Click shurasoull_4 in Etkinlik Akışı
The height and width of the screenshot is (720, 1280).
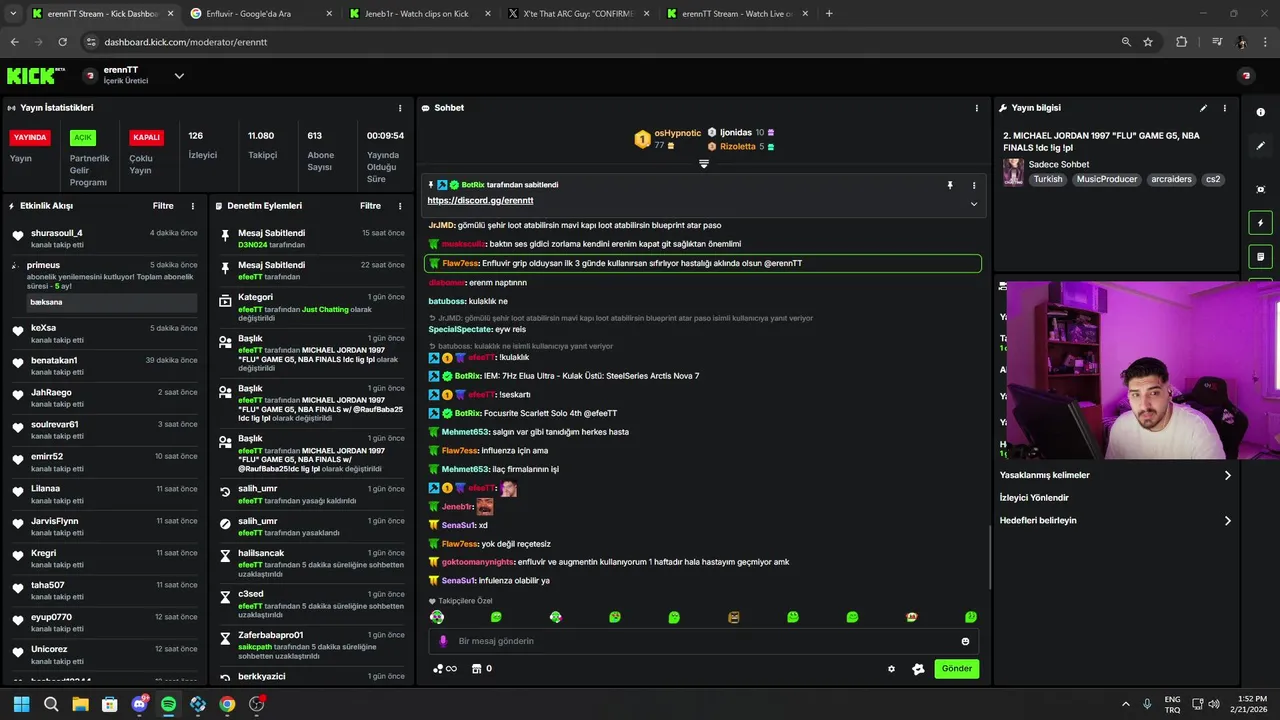coord(57,233)
